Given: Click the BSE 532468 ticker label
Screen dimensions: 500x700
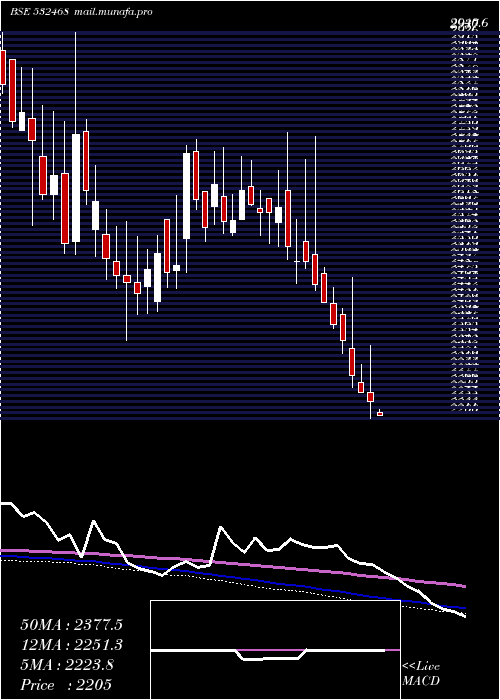Looking at the screenshot, I should pyautogui.click(x=39, y=12).
